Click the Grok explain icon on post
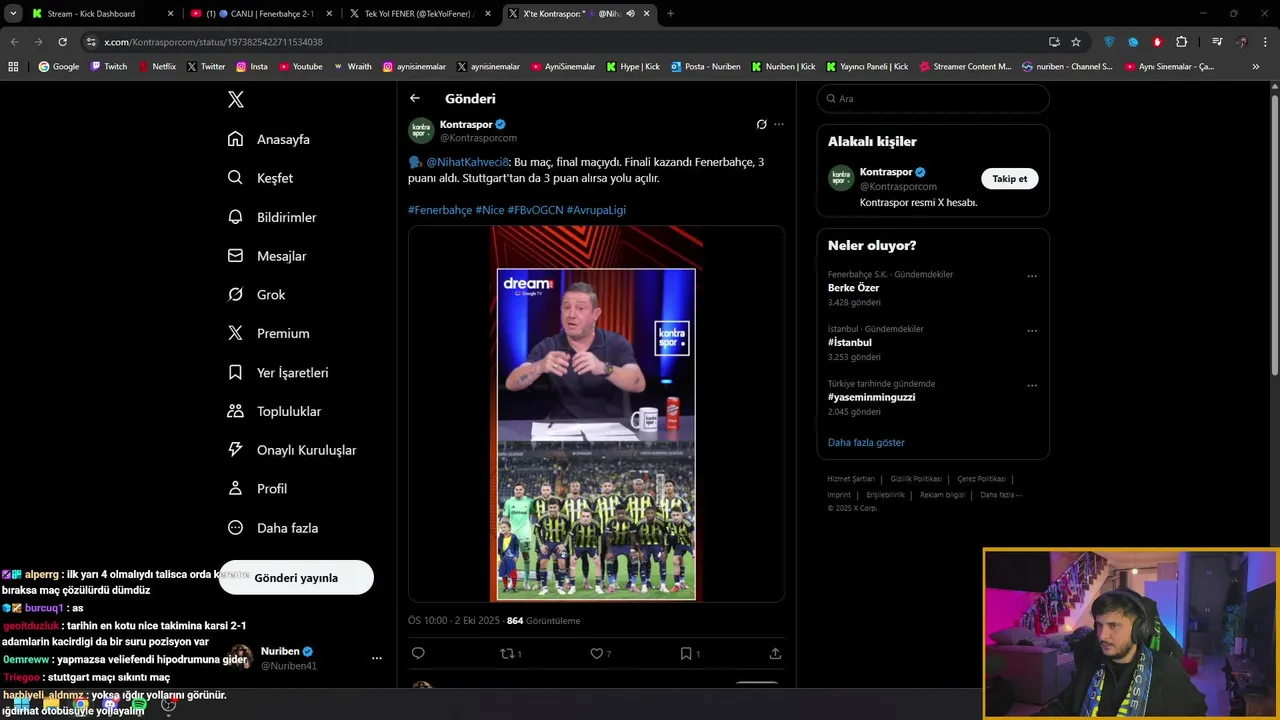The image size is (1280, 720). 761,124
